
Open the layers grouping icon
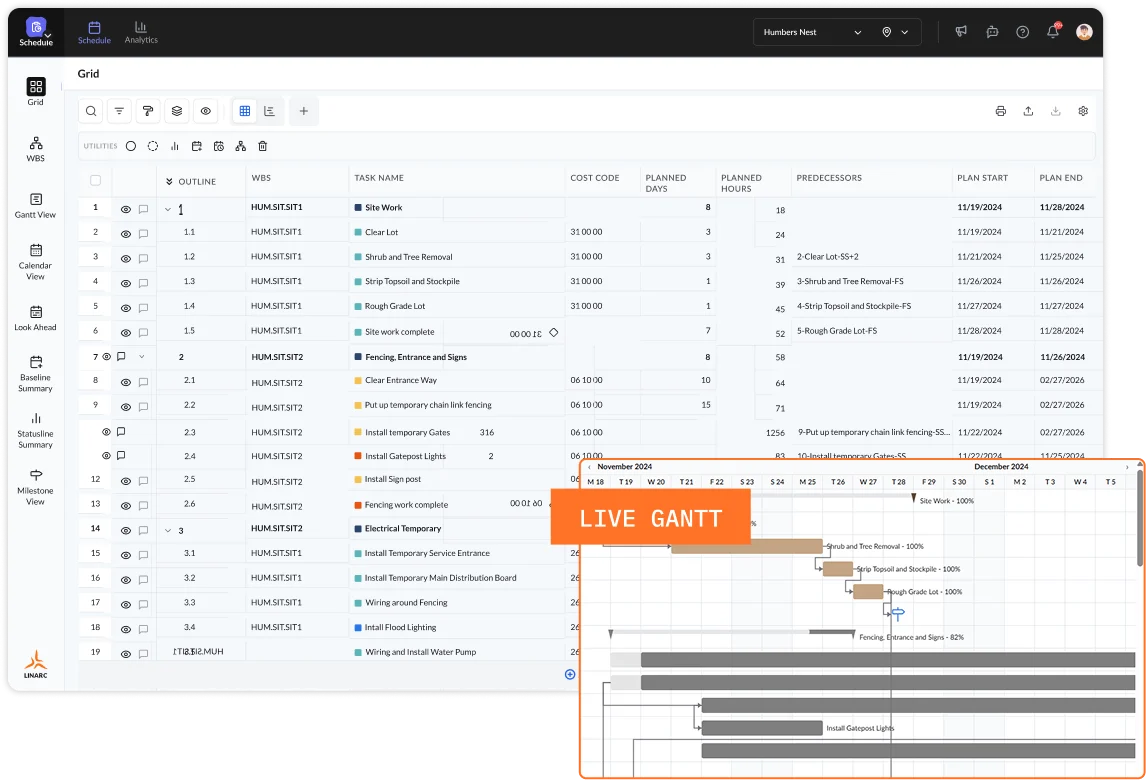[x=177, y=111]
